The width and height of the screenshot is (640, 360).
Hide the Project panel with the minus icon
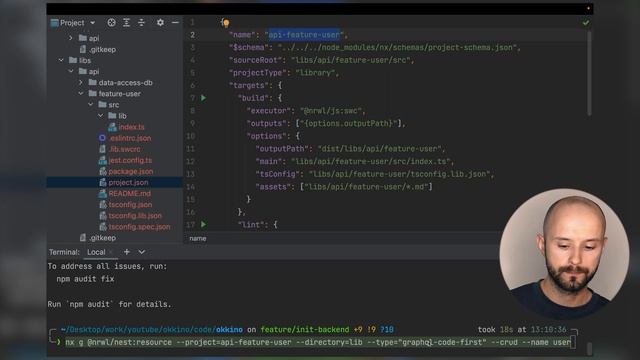[175, 23]
